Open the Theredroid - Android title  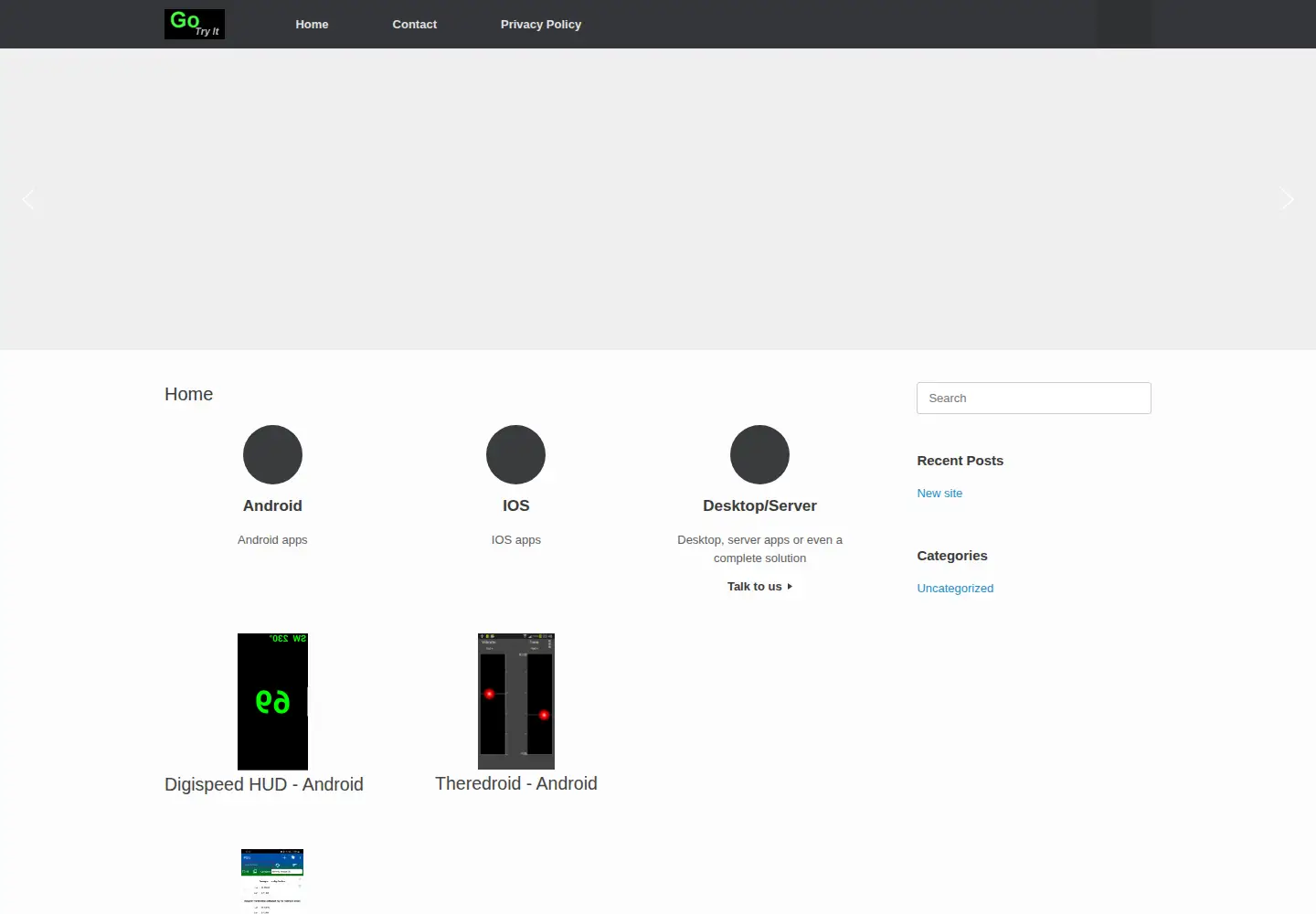[516, 783]
